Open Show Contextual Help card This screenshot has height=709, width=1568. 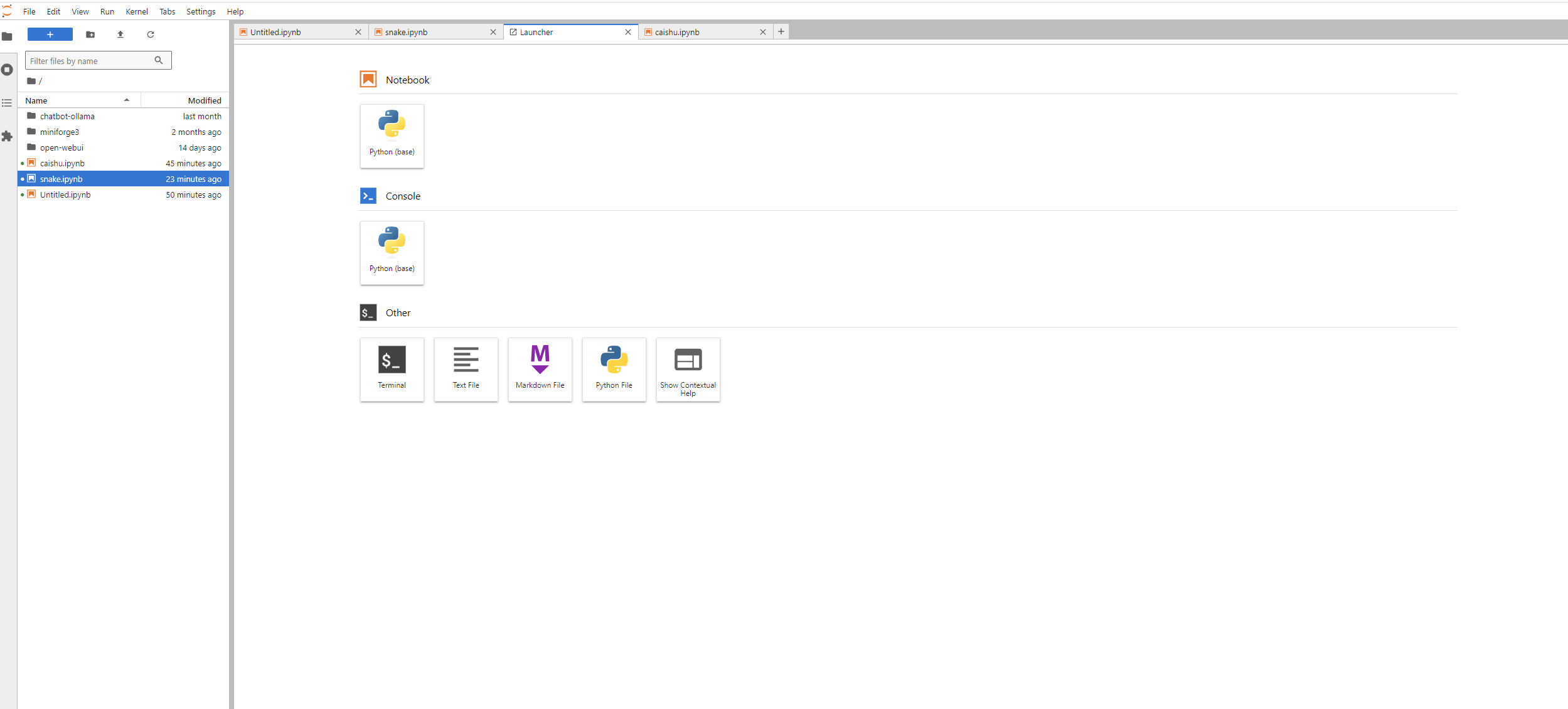tap(688, 369)
